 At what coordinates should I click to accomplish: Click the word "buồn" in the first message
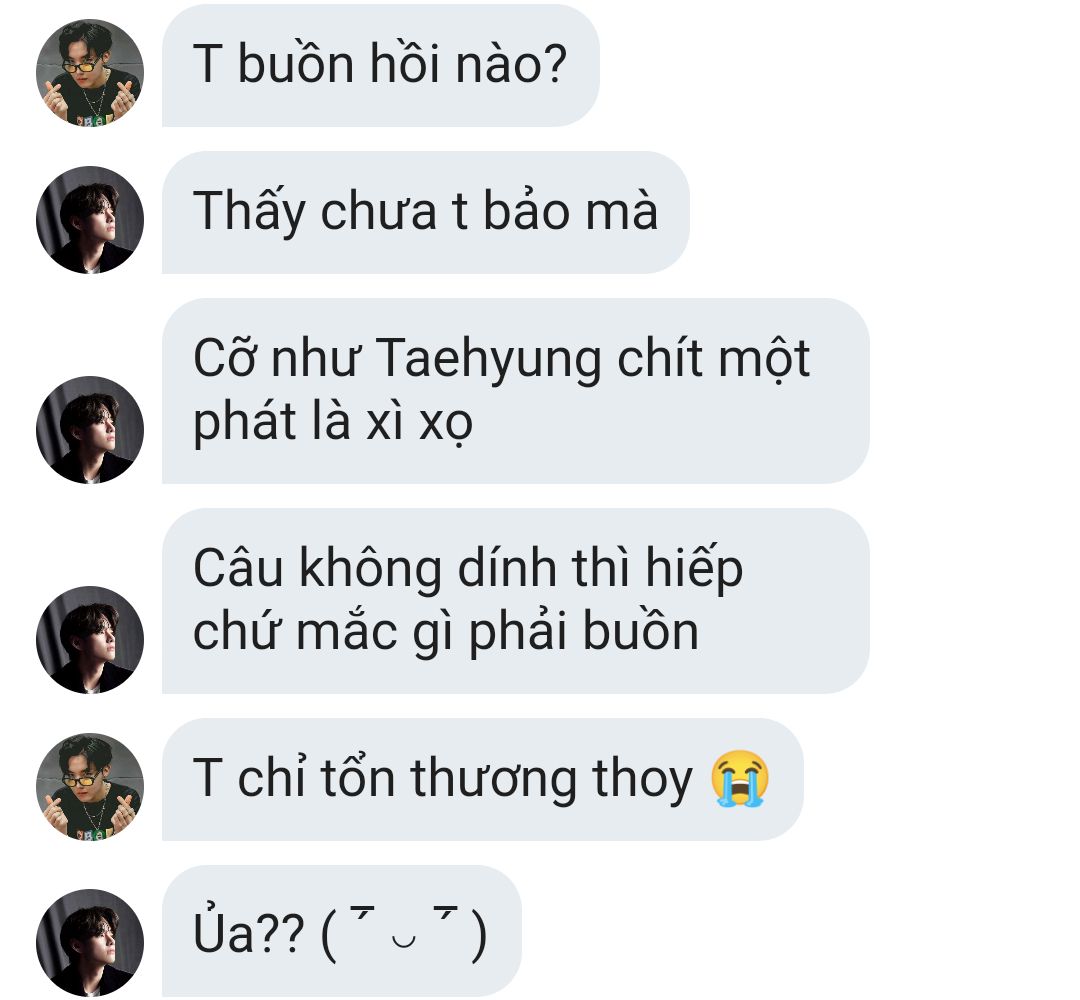pos(295,63)
